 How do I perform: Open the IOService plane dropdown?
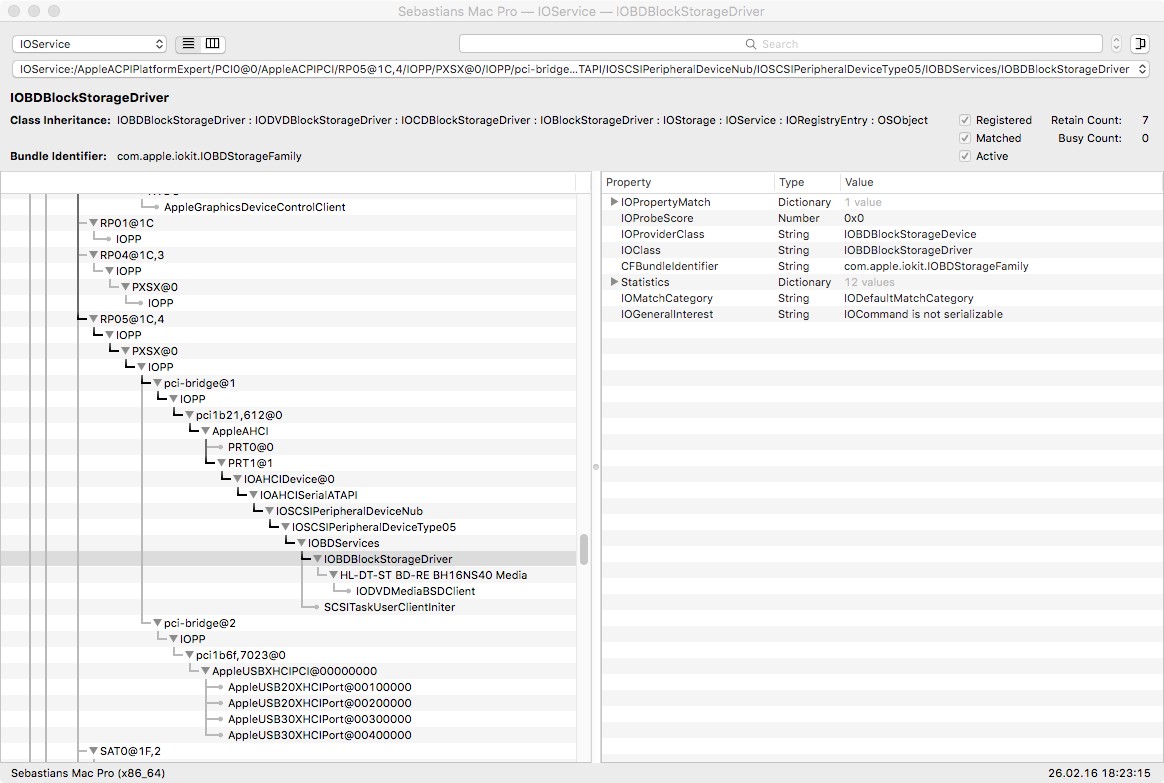pyautogui.click(x=89, y=44)
